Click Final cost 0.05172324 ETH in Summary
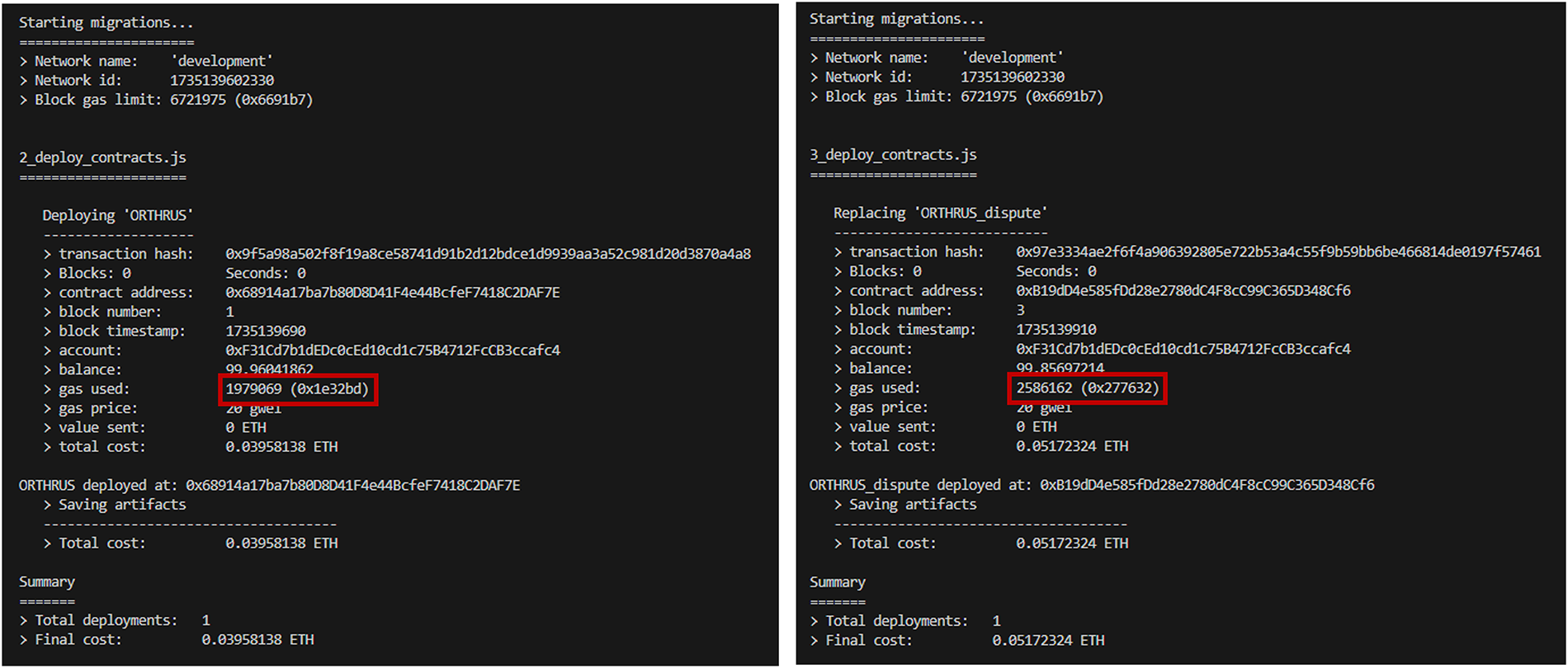Image resolution: width=1568 pixels, height=668 pixels. pos(1048,640)
